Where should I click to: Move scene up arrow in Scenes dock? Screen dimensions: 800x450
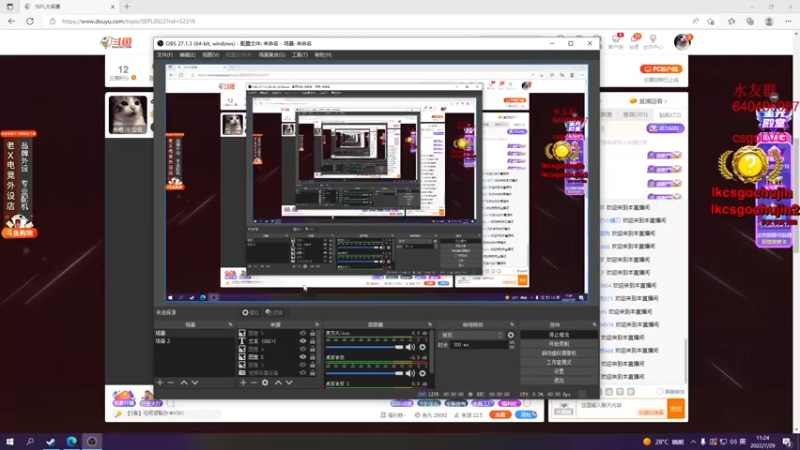(184, 382)
